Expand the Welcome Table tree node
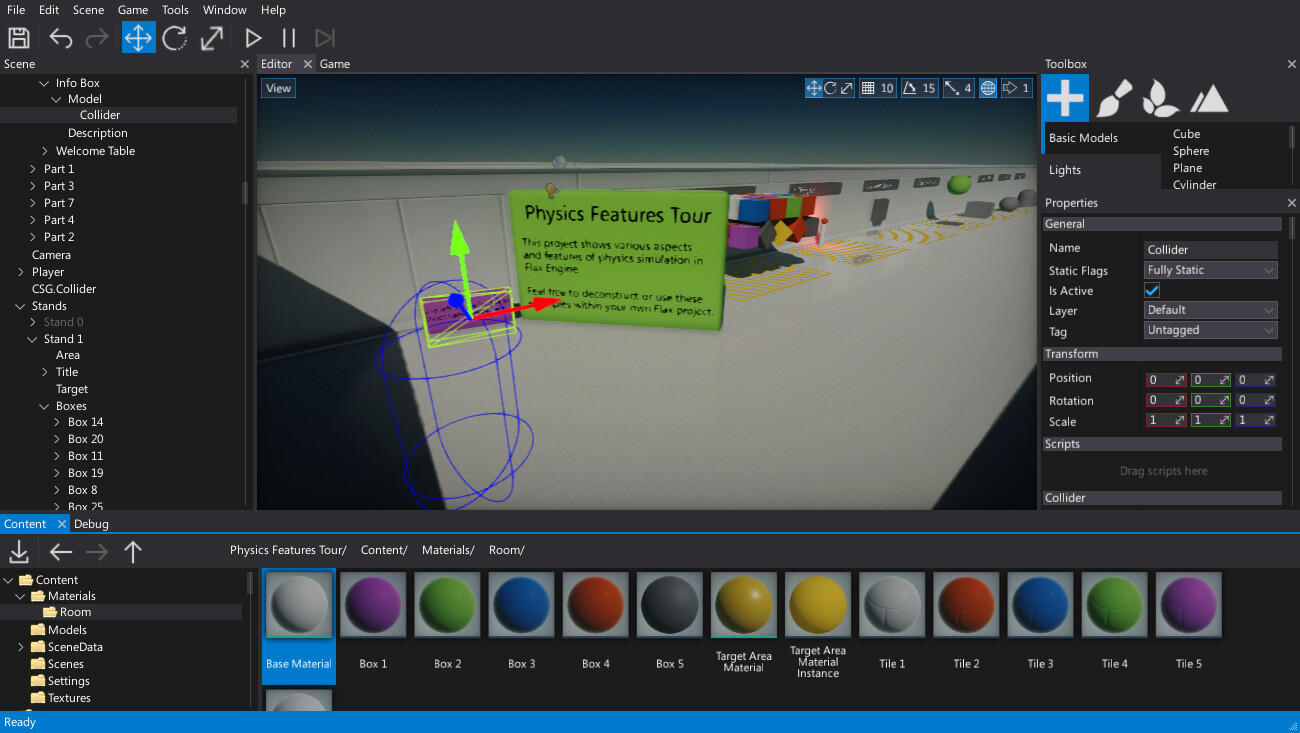 [45, 151]
